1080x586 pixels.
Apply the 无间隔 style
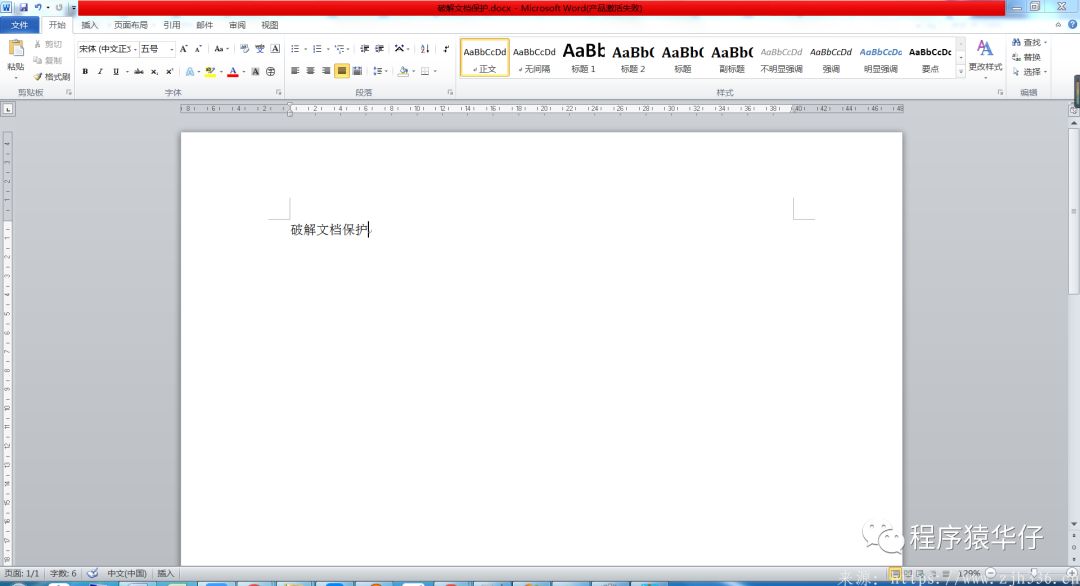534,58
